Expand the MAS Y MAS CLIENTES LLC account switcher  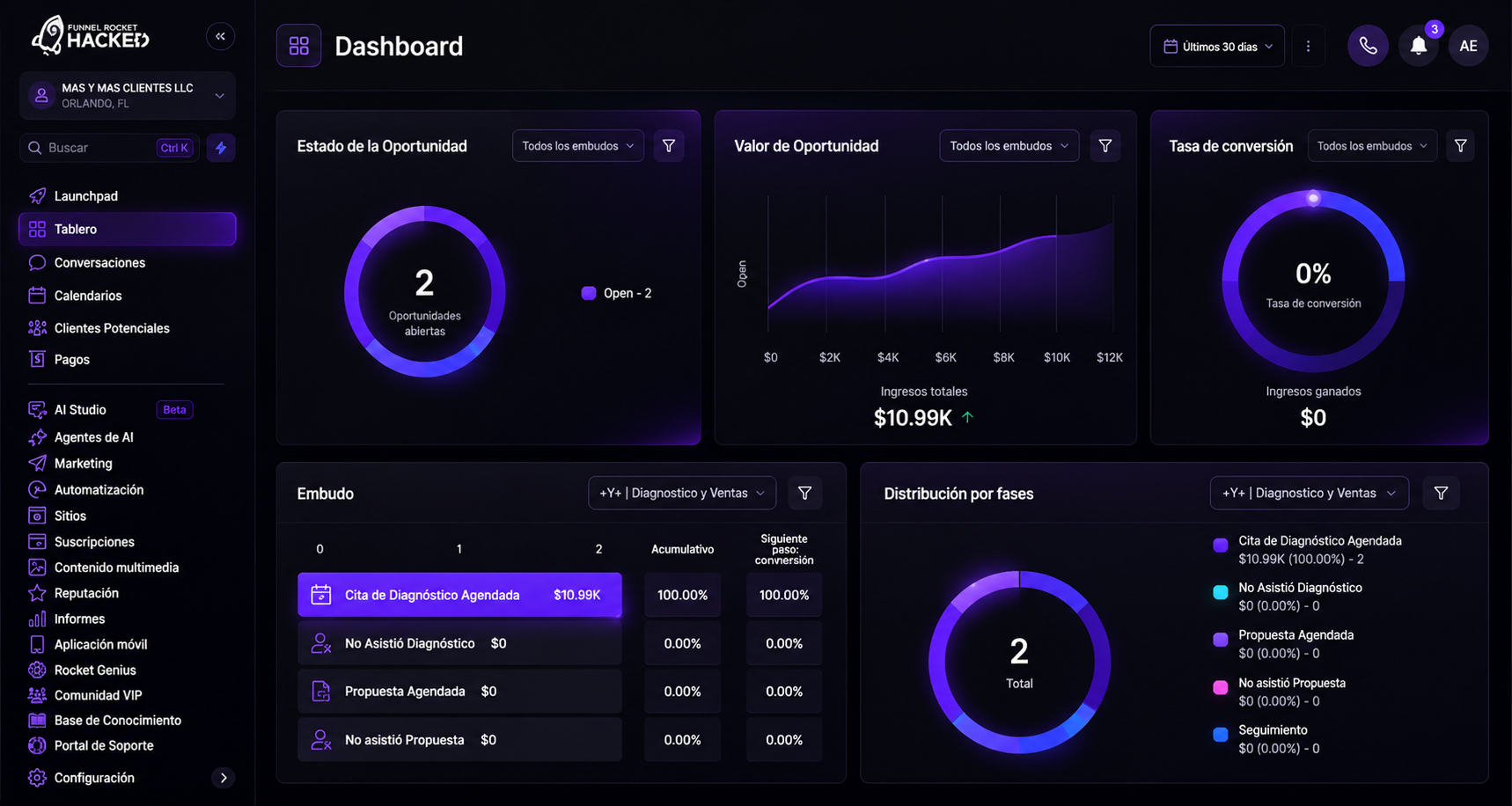pos(128,95)
